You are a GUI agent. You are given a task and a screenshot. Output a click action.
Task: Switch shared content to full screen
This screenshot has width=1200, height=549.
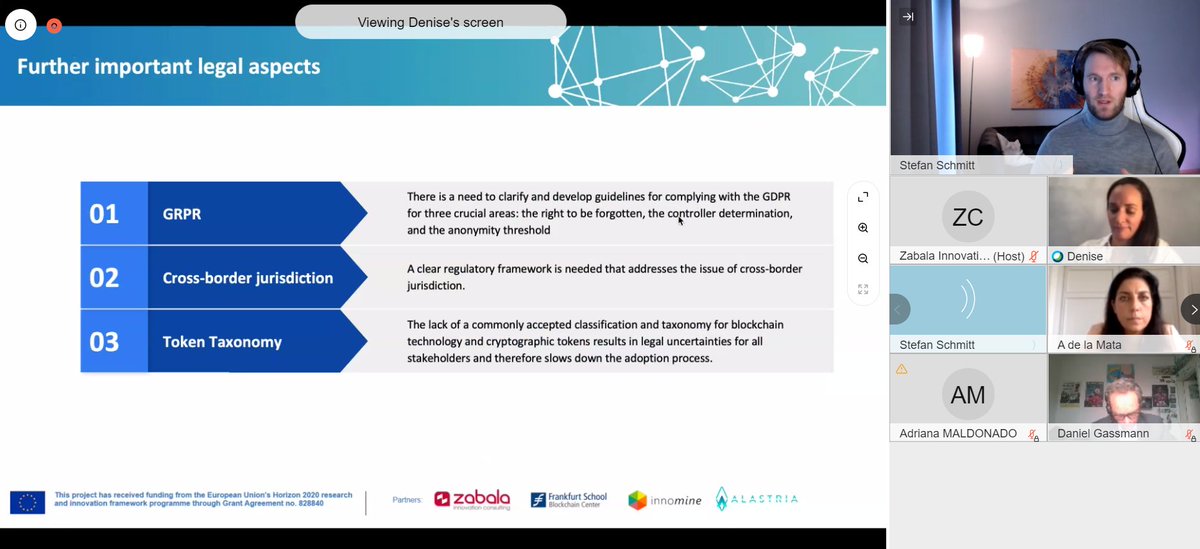pyautogui.click(x=863, y=198)
